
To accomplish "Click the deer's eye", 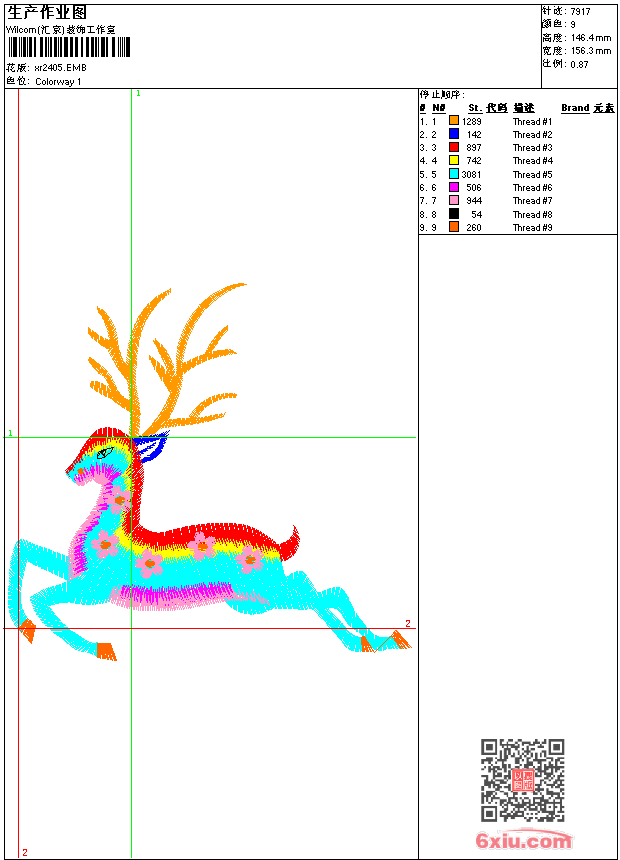I will click(x=105, y=453).
